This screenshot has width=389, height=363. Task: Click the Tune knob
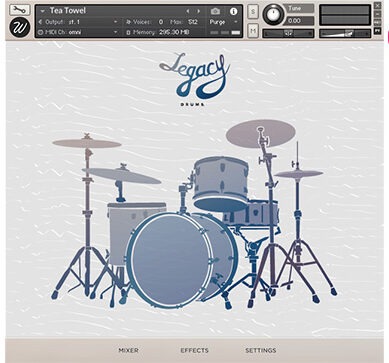(x=273, y=14)
